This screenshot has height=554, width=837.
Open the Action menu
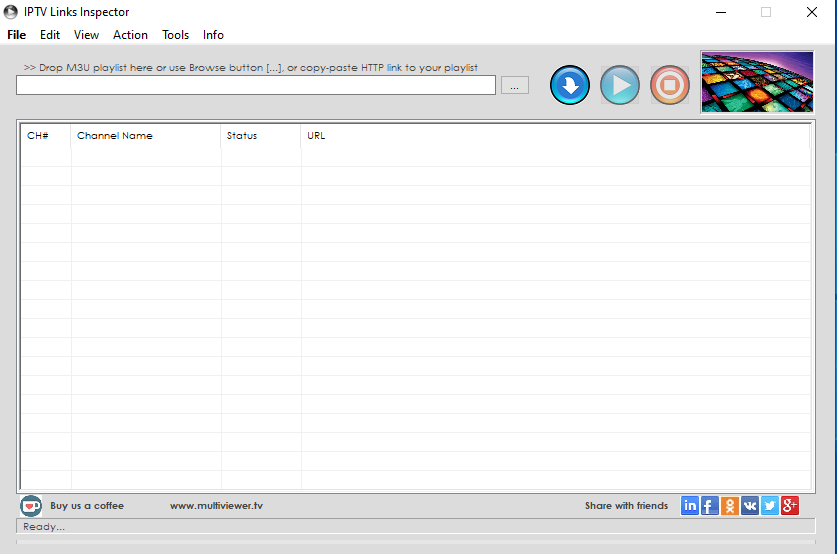click(130, 35)
